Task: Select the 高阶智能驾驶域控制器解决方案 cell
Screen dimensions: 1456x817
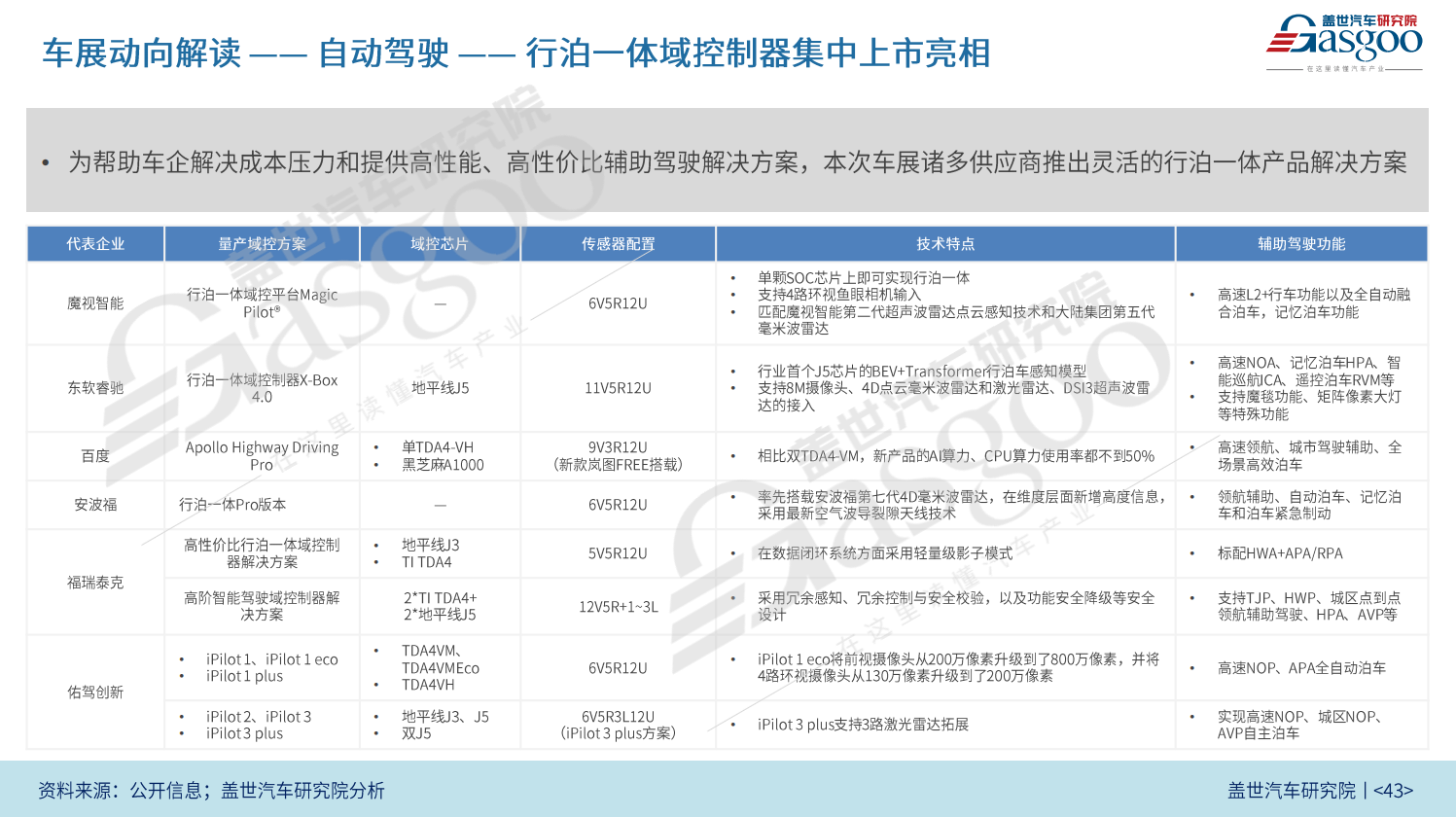Action: click(263, 606)
